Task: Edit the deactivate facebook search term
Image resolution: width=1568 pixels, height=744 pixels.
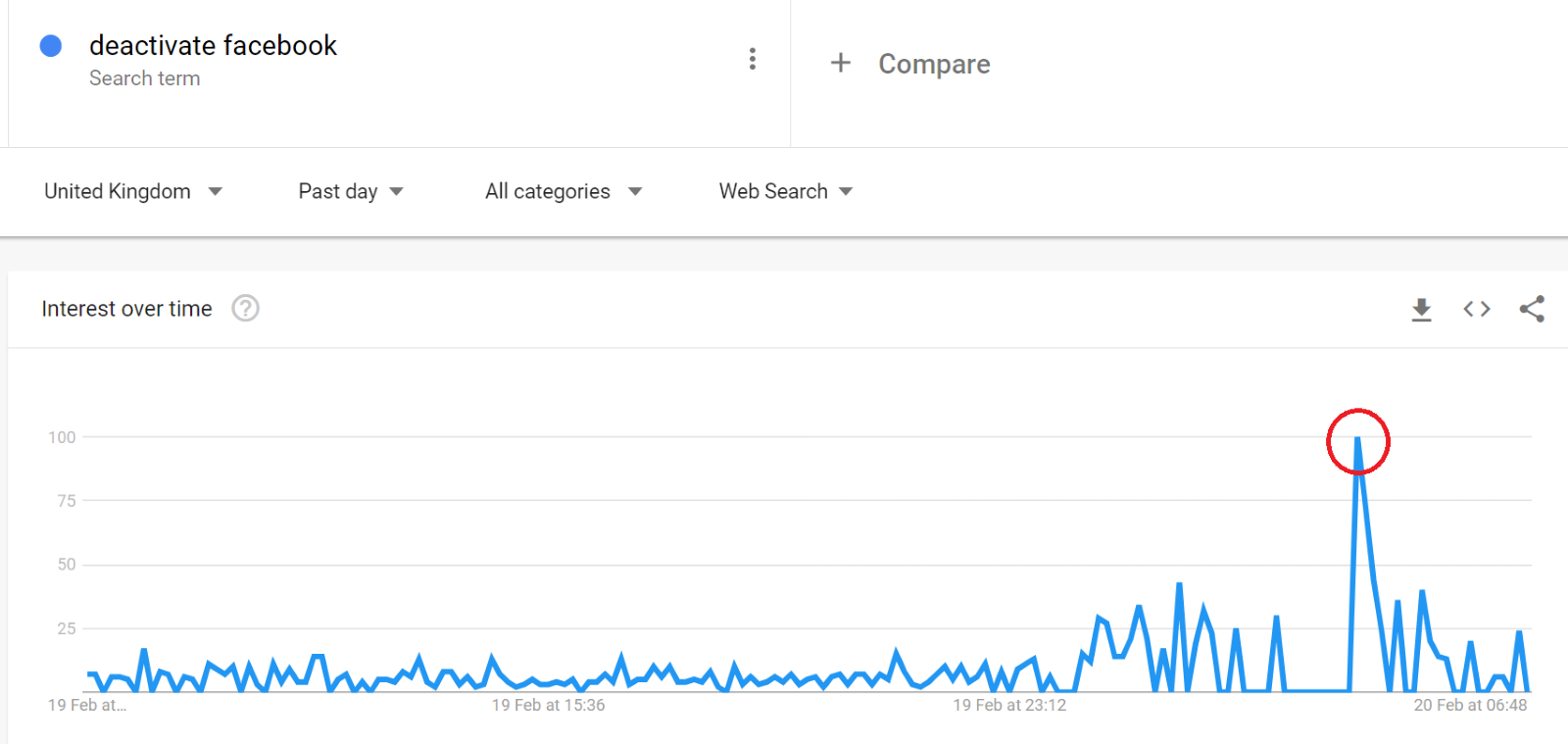Action: click(x=213, y=46)
